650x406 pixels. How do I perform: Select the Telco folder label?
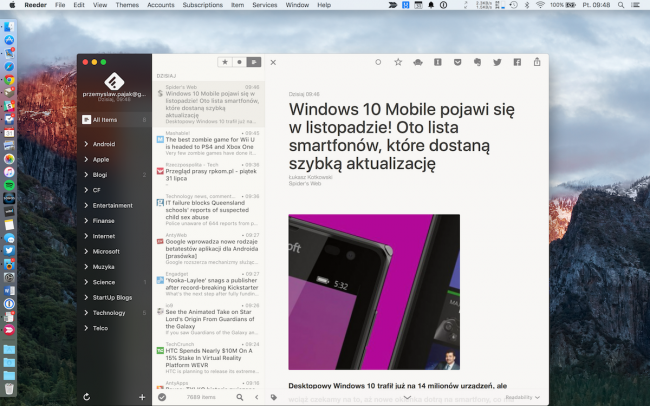tap(100, 328)
